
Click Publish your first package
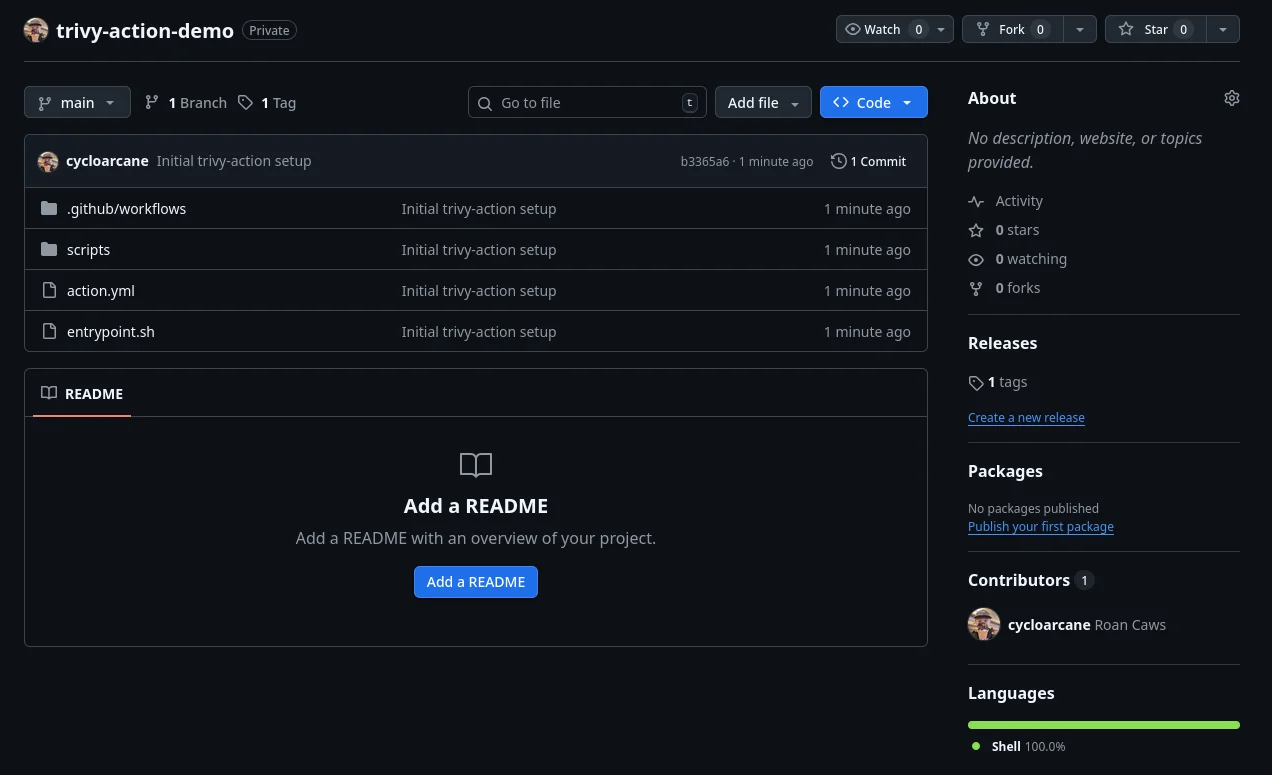(1041, 527)
